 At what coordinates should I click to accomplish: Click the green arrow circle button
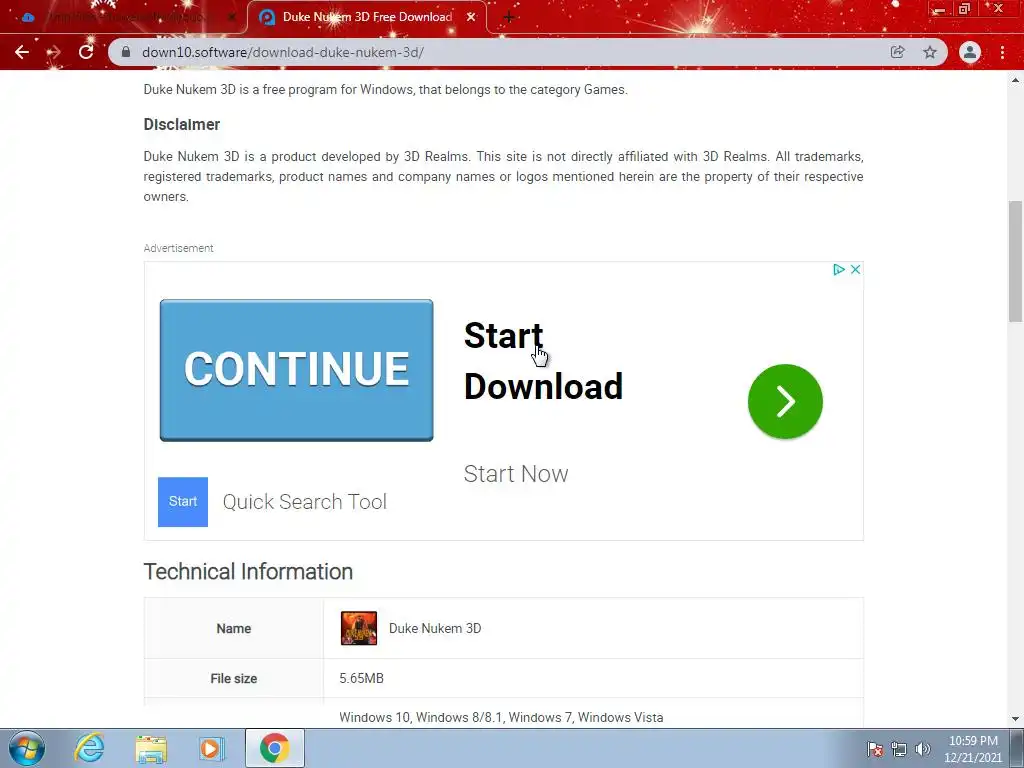point(785,402)
